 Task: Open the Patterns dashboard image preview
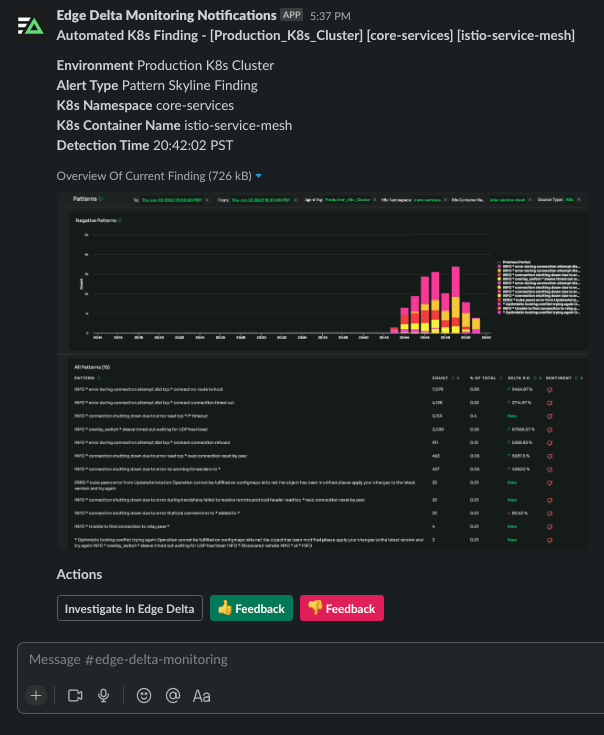tap(322, 371)
